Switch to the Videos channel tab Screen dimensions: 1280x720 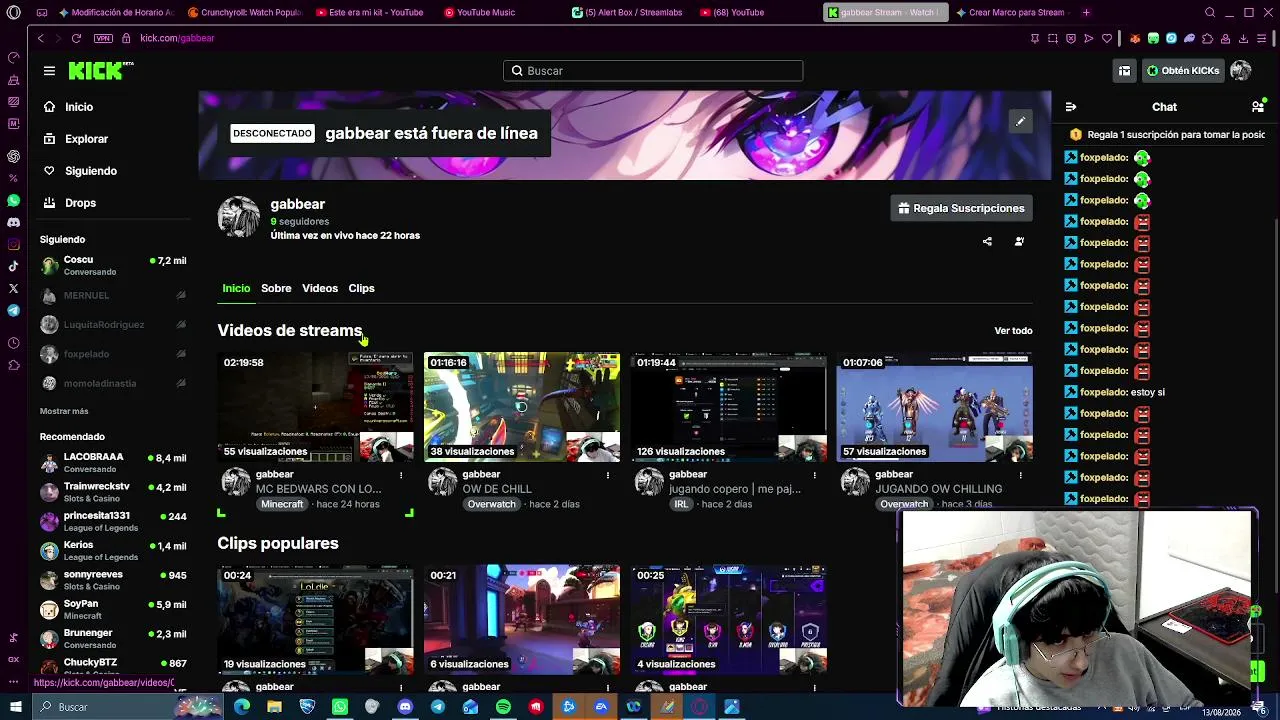tap(320, 288)
